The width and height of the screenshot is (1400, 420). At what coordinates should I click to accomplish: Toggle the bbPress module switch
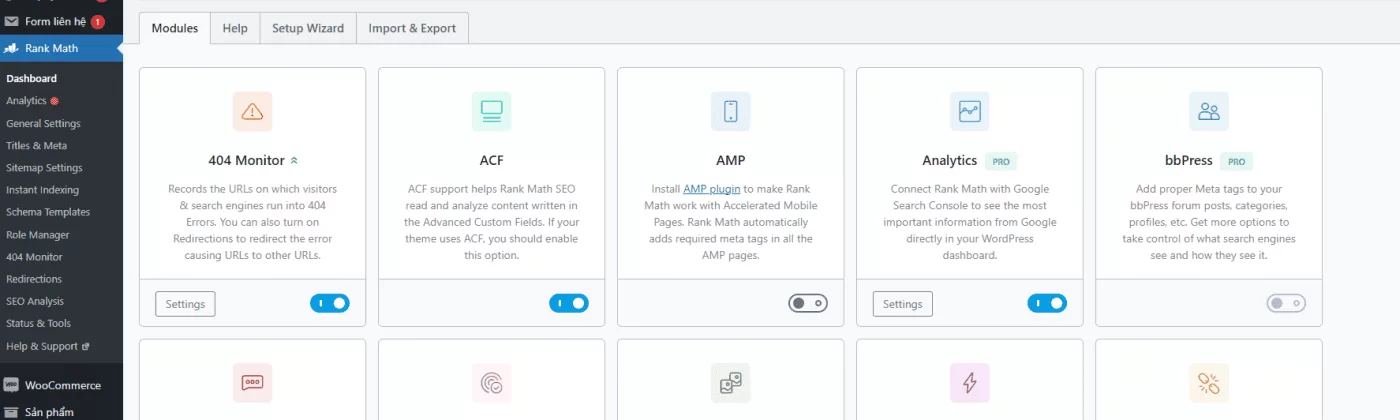tap(1286, 303)
